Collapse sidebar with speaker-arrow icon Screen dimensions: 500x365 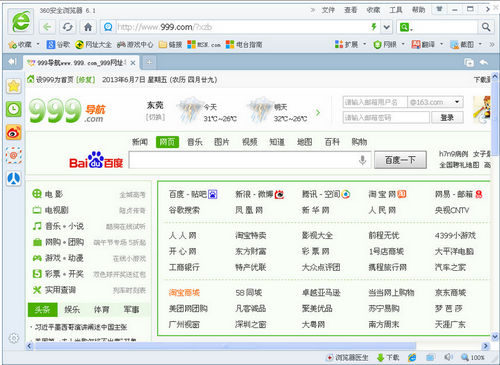[x=12, y=62]
